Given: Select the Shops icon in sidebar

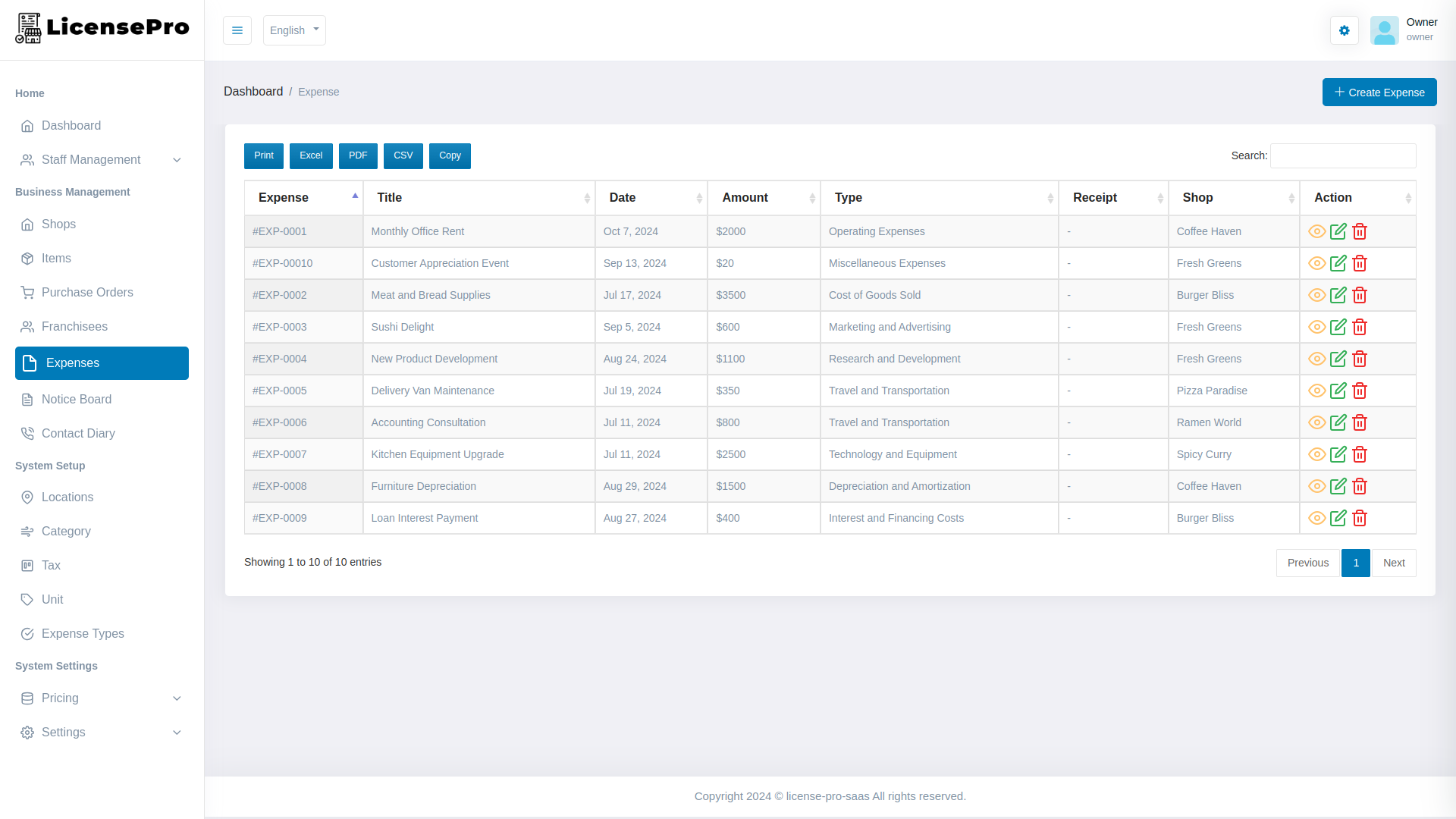Looking at the screenshot, I should (x=28, y=224).
